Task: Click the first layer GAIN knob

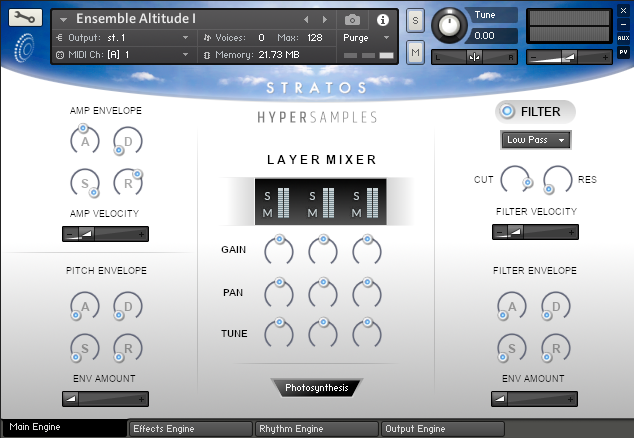Action: 279,250
